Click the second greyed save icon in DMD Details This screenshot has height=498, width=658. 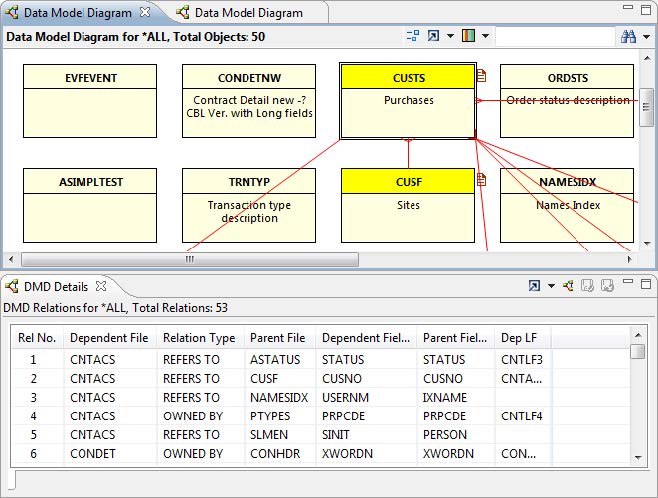(607, 286)
